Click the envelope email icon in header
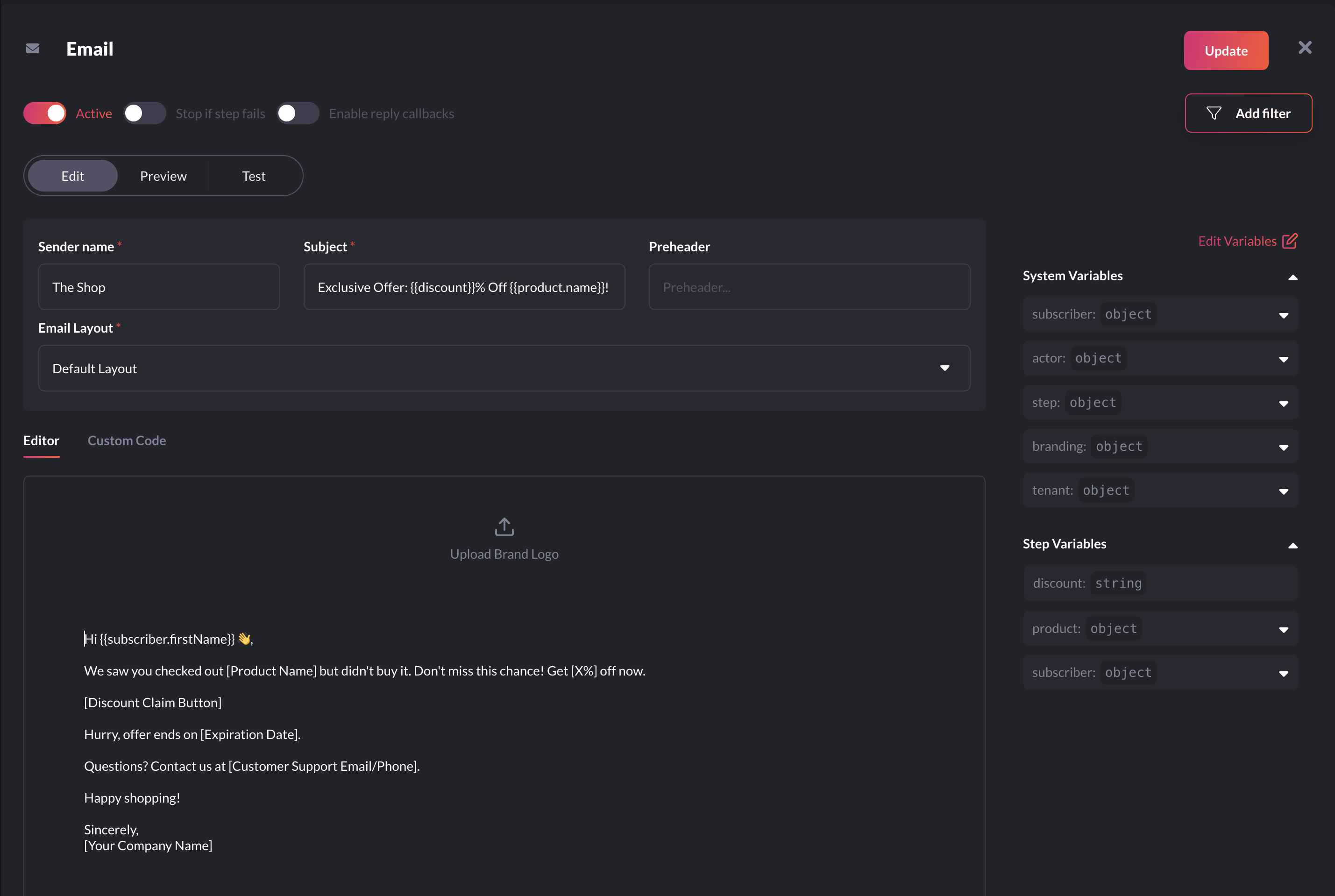 coord(33,49)
